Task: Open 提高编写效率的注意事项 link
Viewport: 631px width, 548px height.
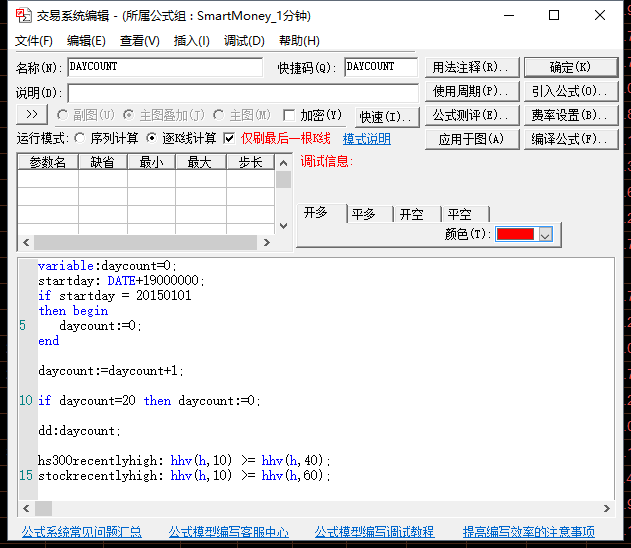Action: 529,532
